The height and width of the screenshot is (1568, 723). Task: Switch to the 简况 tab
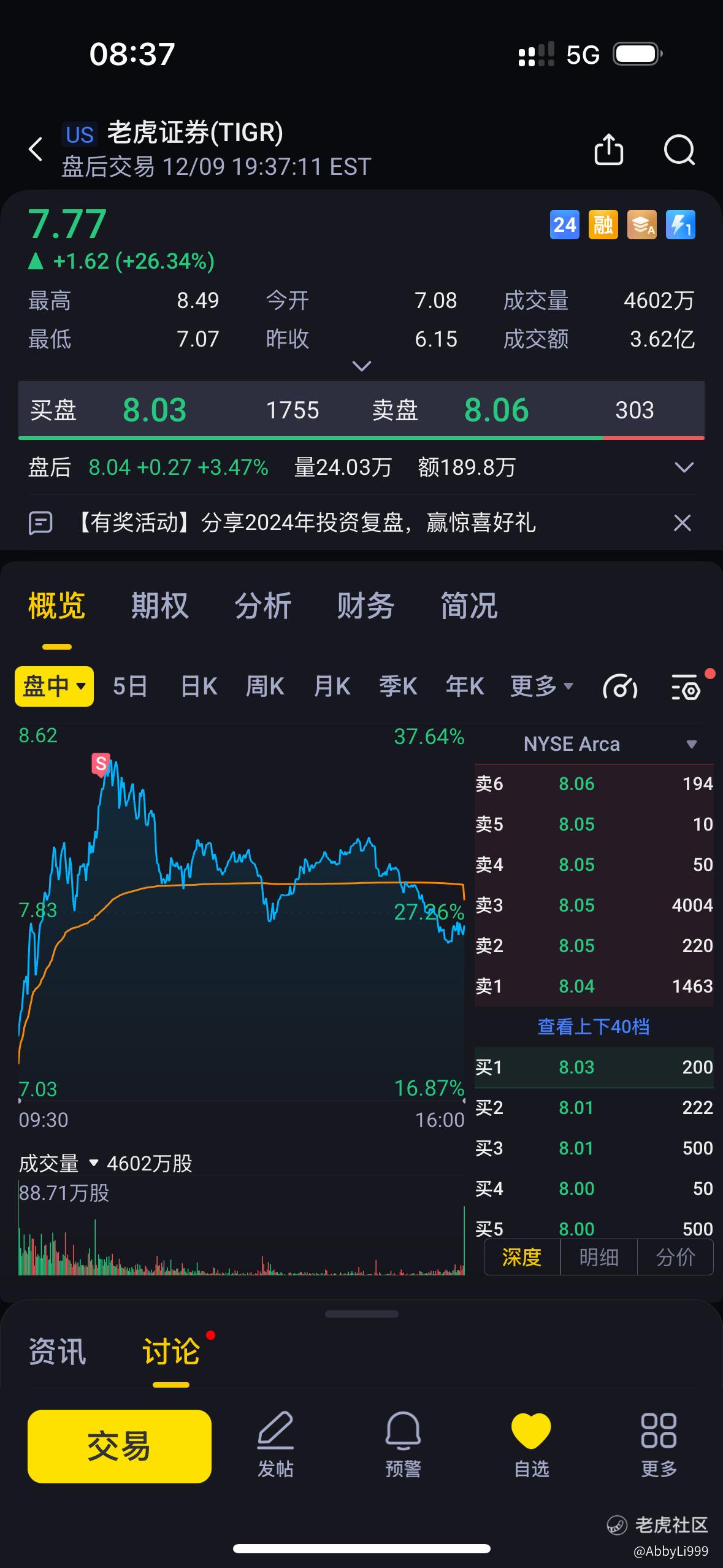[x=469, y=606]
